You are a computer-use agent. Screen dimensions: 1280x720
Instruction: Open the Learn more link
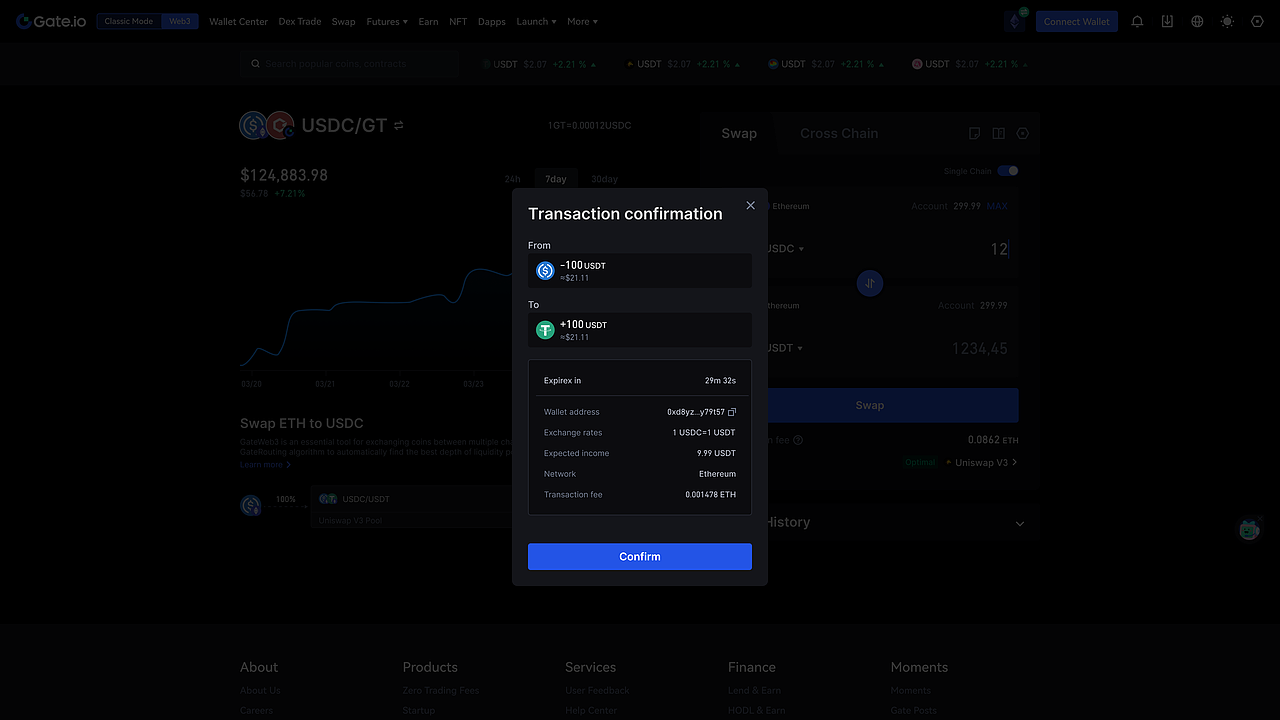(x=266, y=464)
